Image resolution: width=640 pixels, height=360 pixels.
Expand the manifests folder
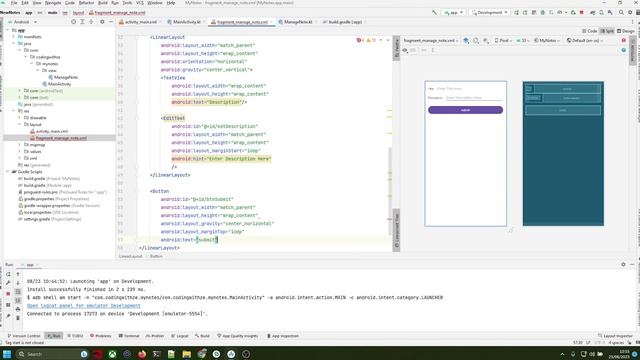click(14, 37)
